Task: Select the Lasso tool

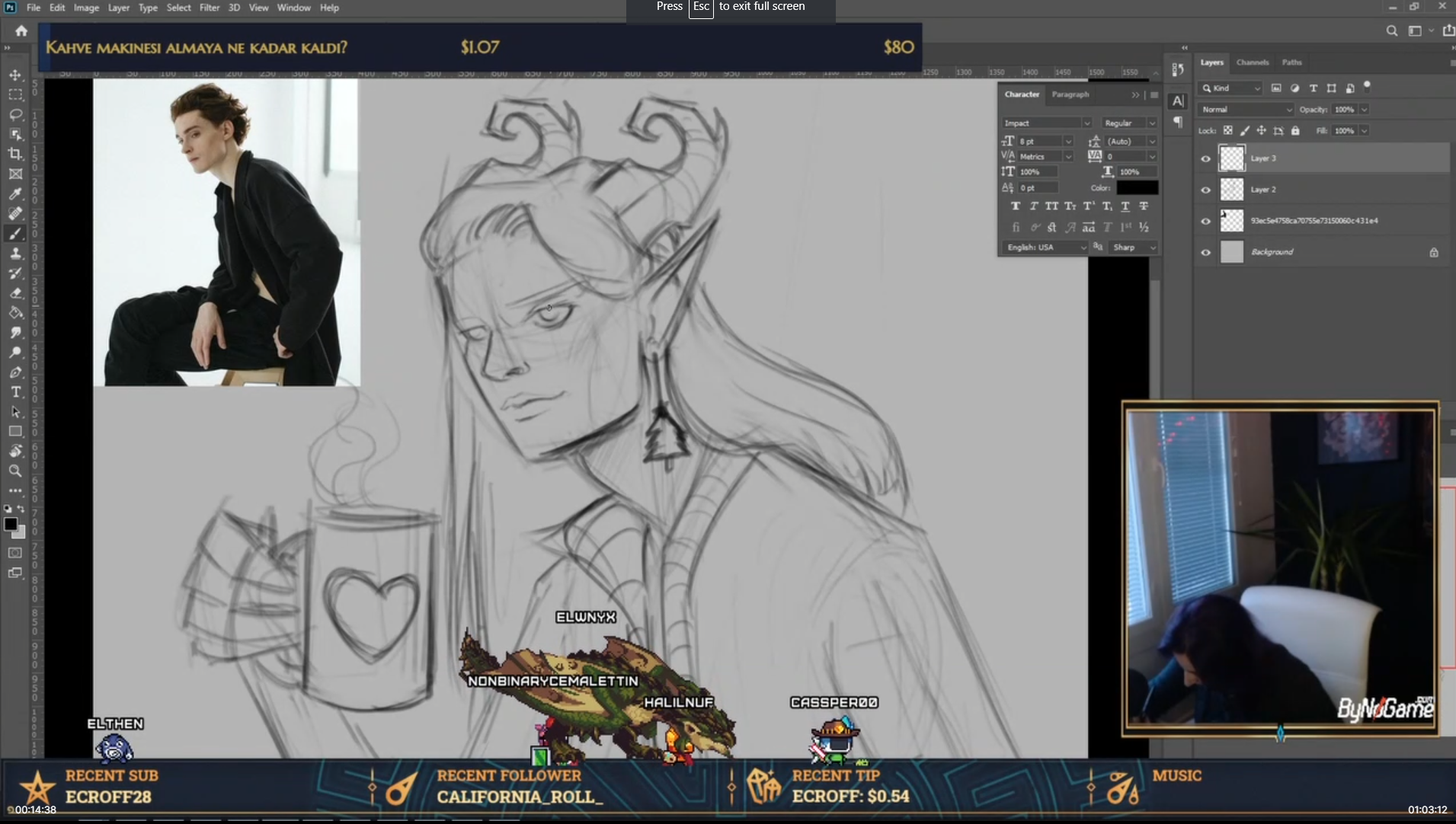Action: pos(15,114)
